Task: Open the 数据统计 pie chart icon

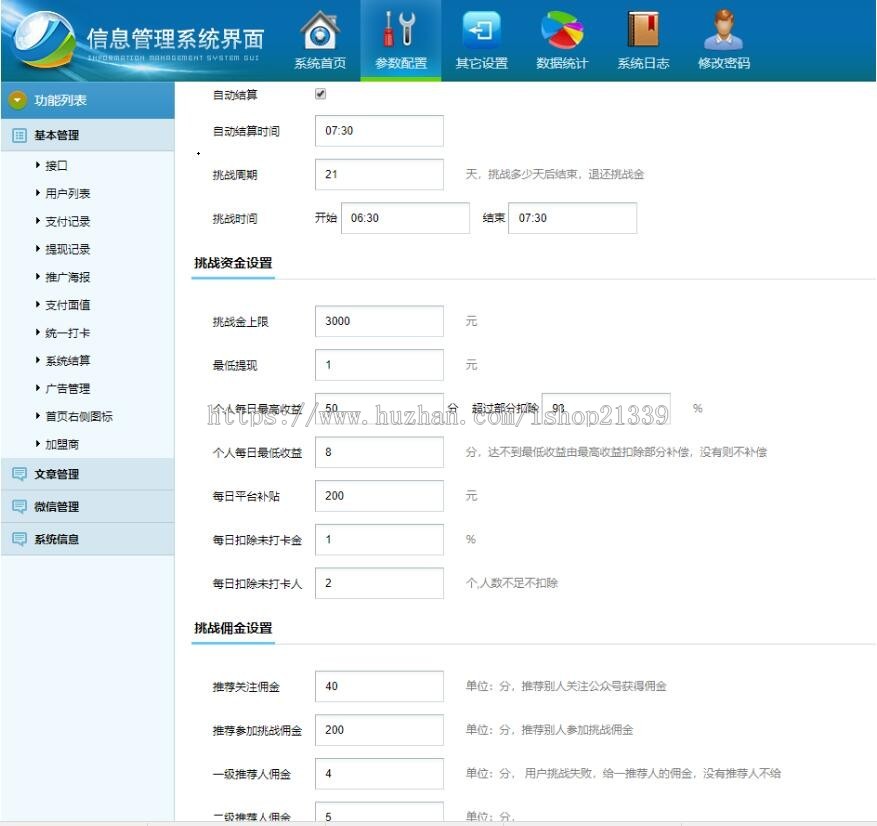Action: [562, 30]
